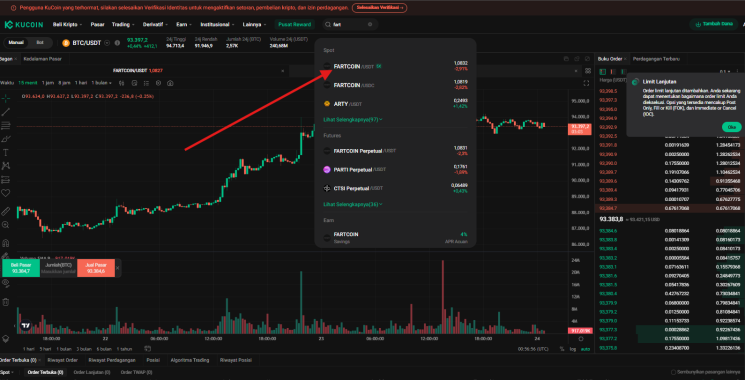Open the indicators icon in chart toolbar

coord(134,83)
